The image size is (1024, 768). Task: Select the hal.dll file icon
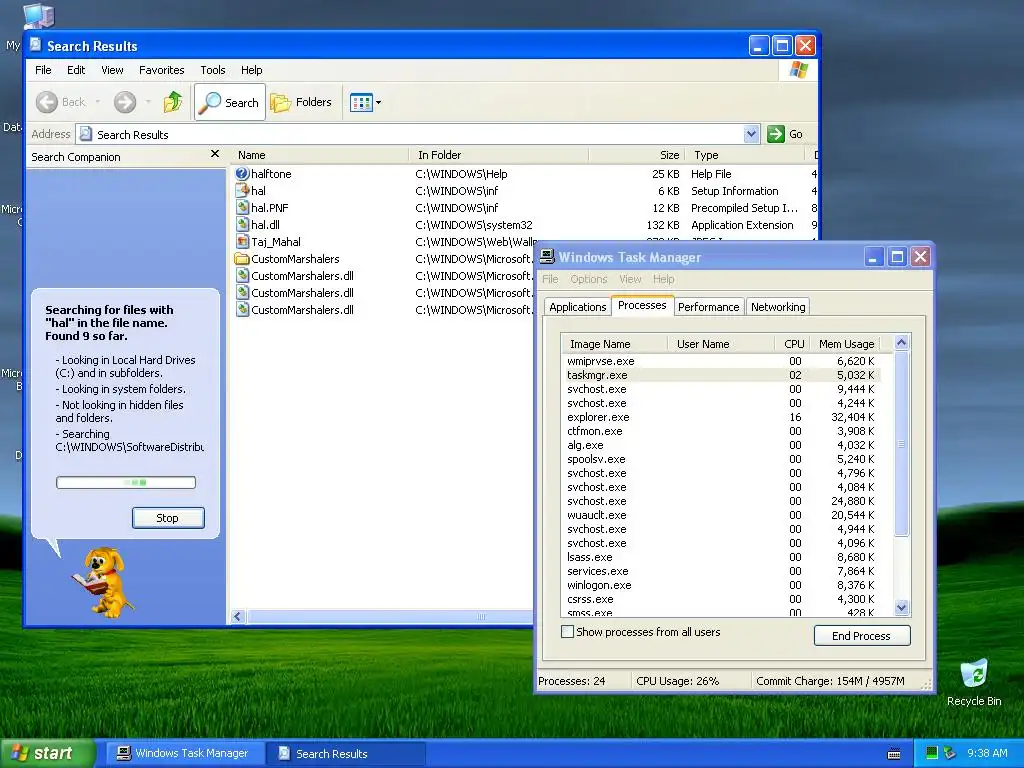point(242,225)
